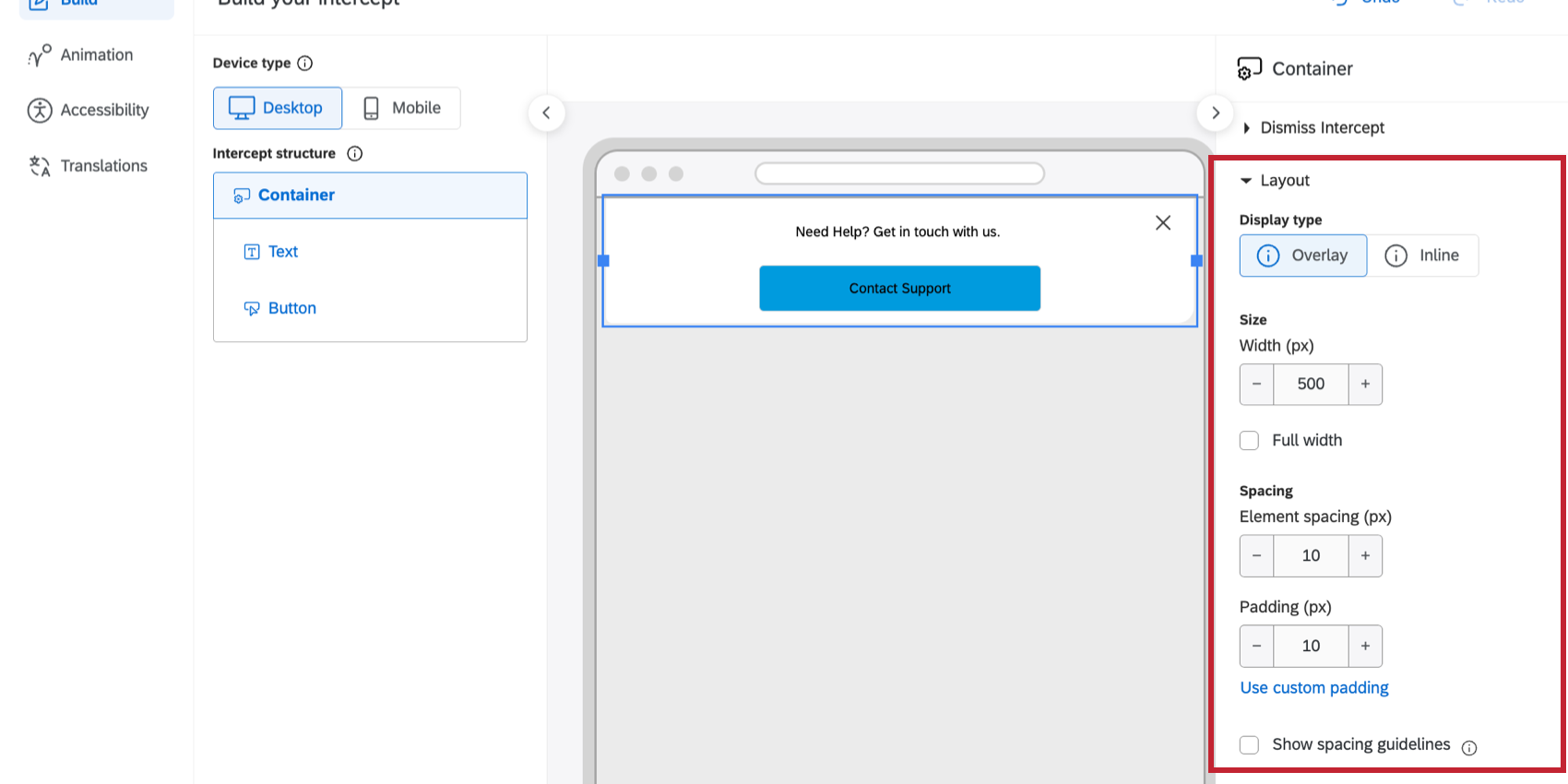The width and height of the screenshot is (1568, 784).
Task: Increase Padding with plus button
Action: tap(1365, 647)
